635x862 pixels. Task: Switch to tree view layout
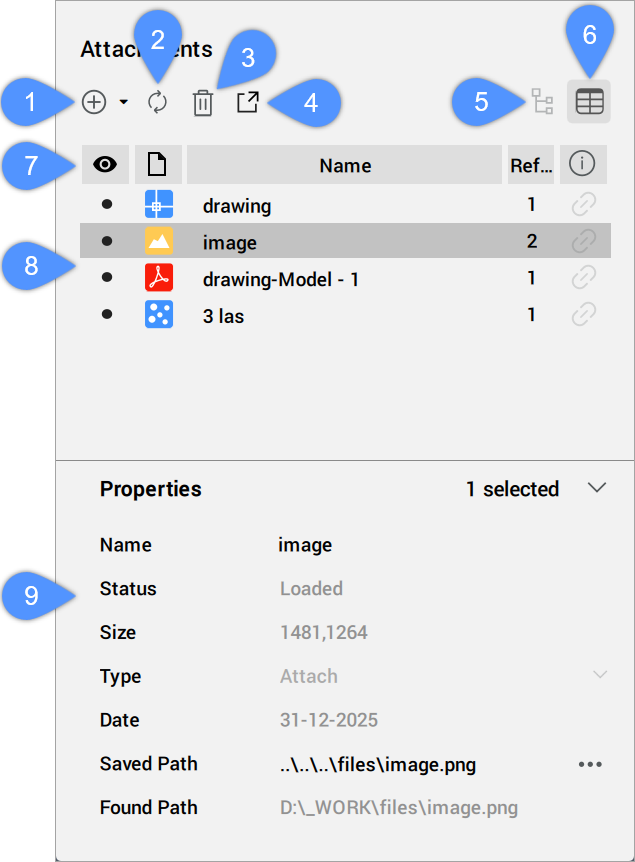[542, 102]
